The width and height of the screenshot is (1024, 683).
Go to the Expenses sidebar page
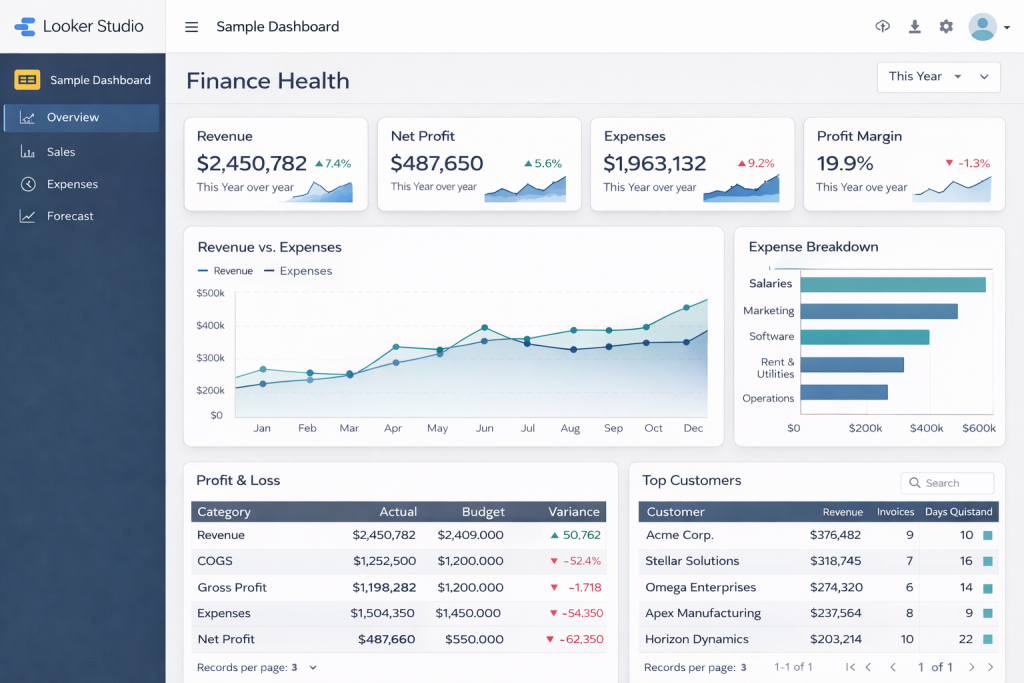(x=72, y=184)
